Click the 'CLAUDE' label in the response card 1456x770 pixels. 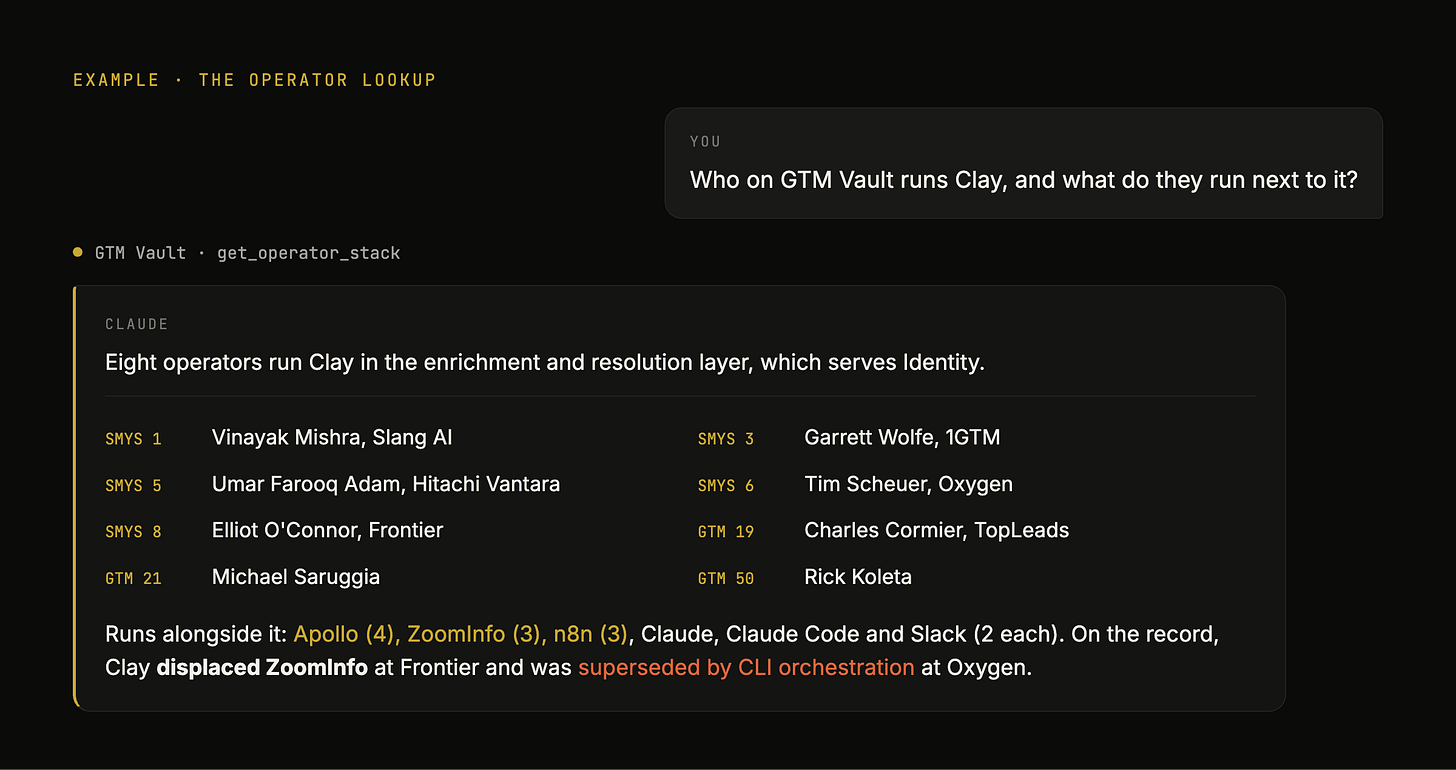pyautogui.click(x=137, y=324)
